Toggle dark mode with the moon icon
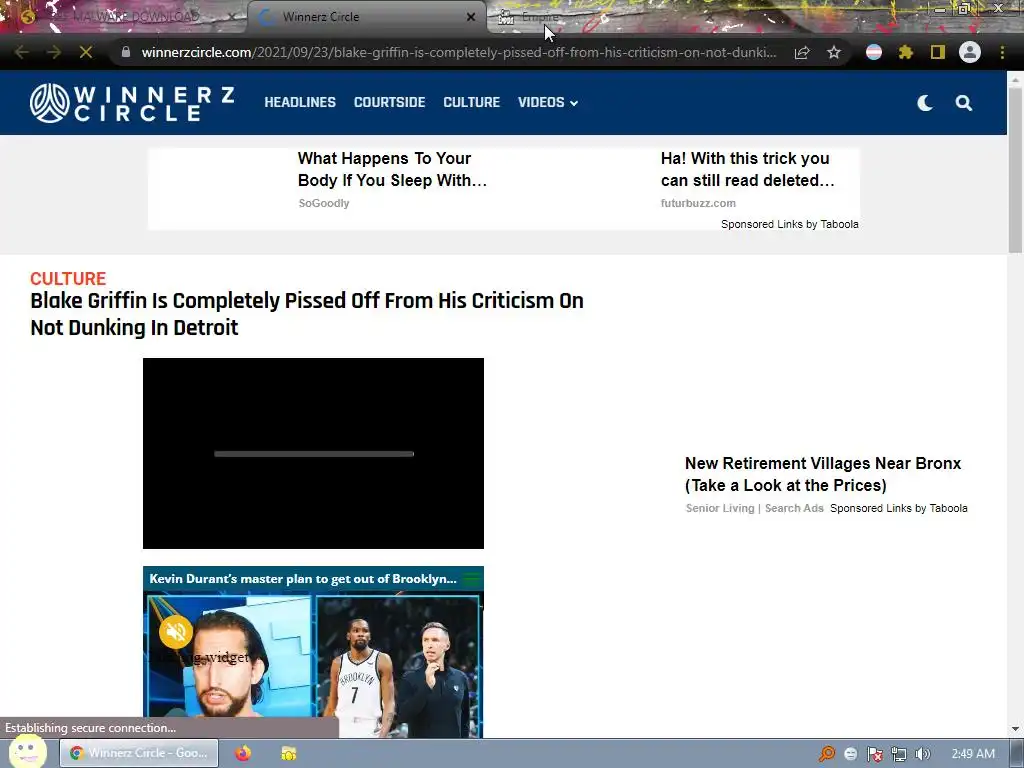This screenshot has width=1024, height=768. pos(925,103)
